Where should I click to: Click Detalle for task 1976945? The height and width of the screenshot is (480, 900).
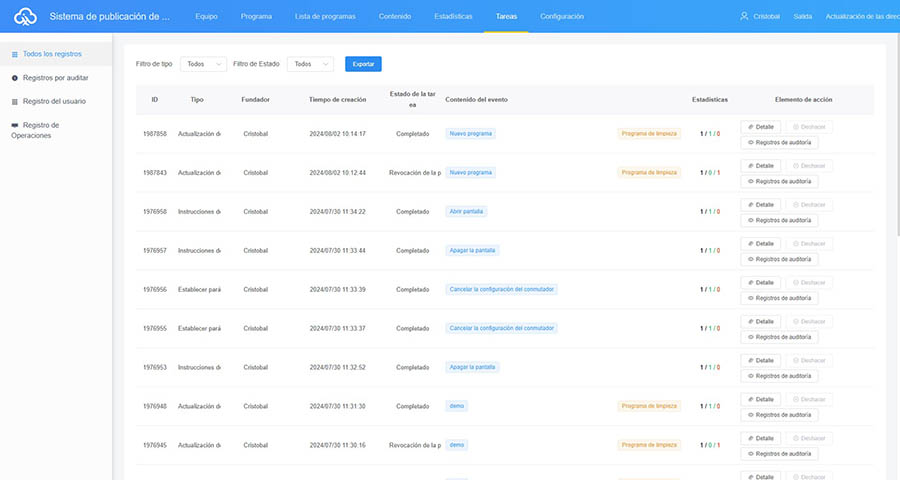(761, 439)
